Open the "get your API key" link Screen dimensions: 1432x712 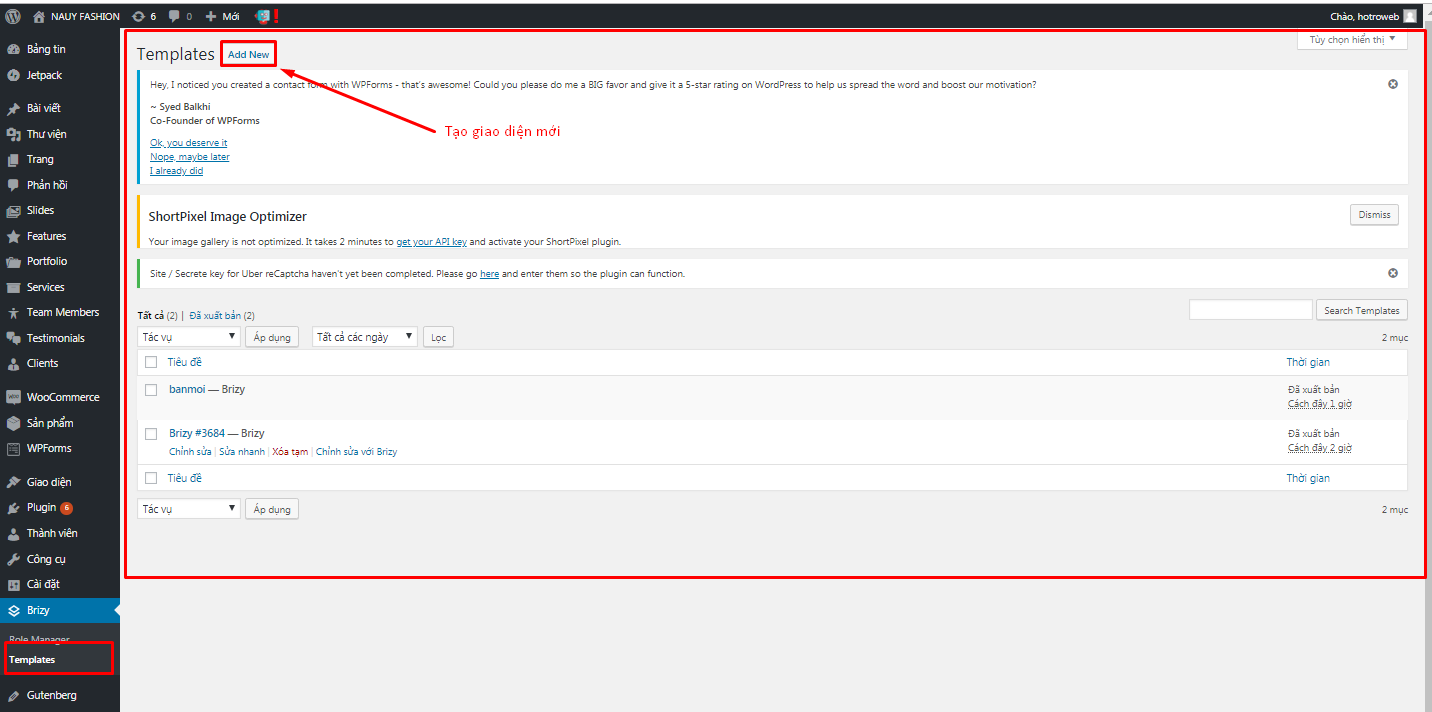[x=432, y=242]
